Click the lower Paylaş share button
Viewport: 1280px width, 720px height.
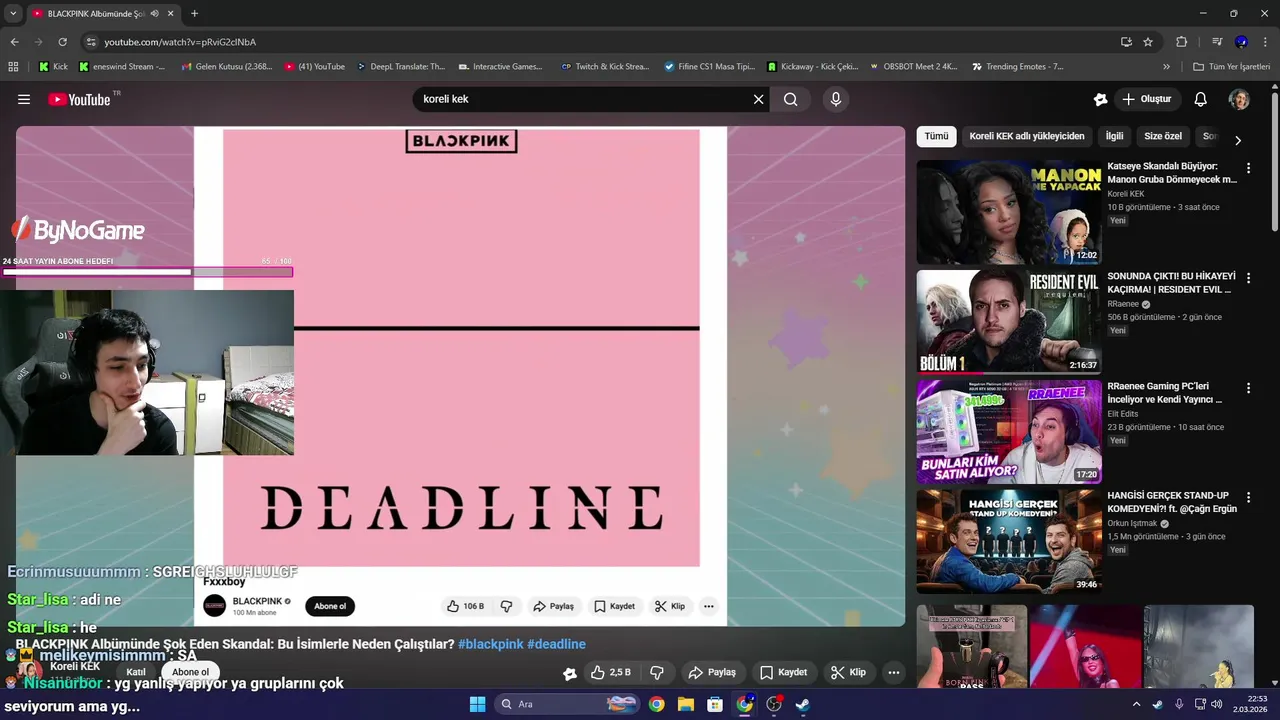click(712, 672)
